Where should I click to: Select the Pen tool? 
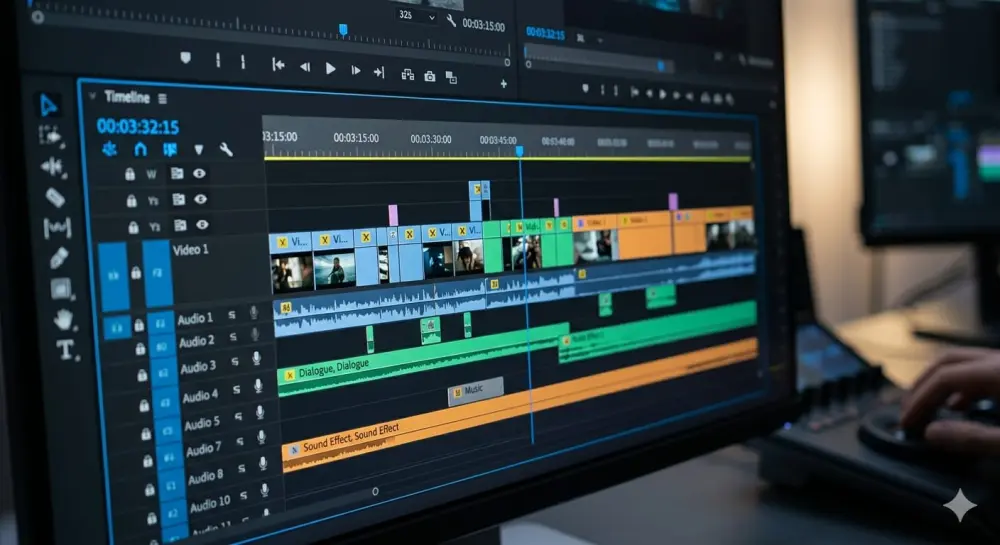[x=59, y=258]
